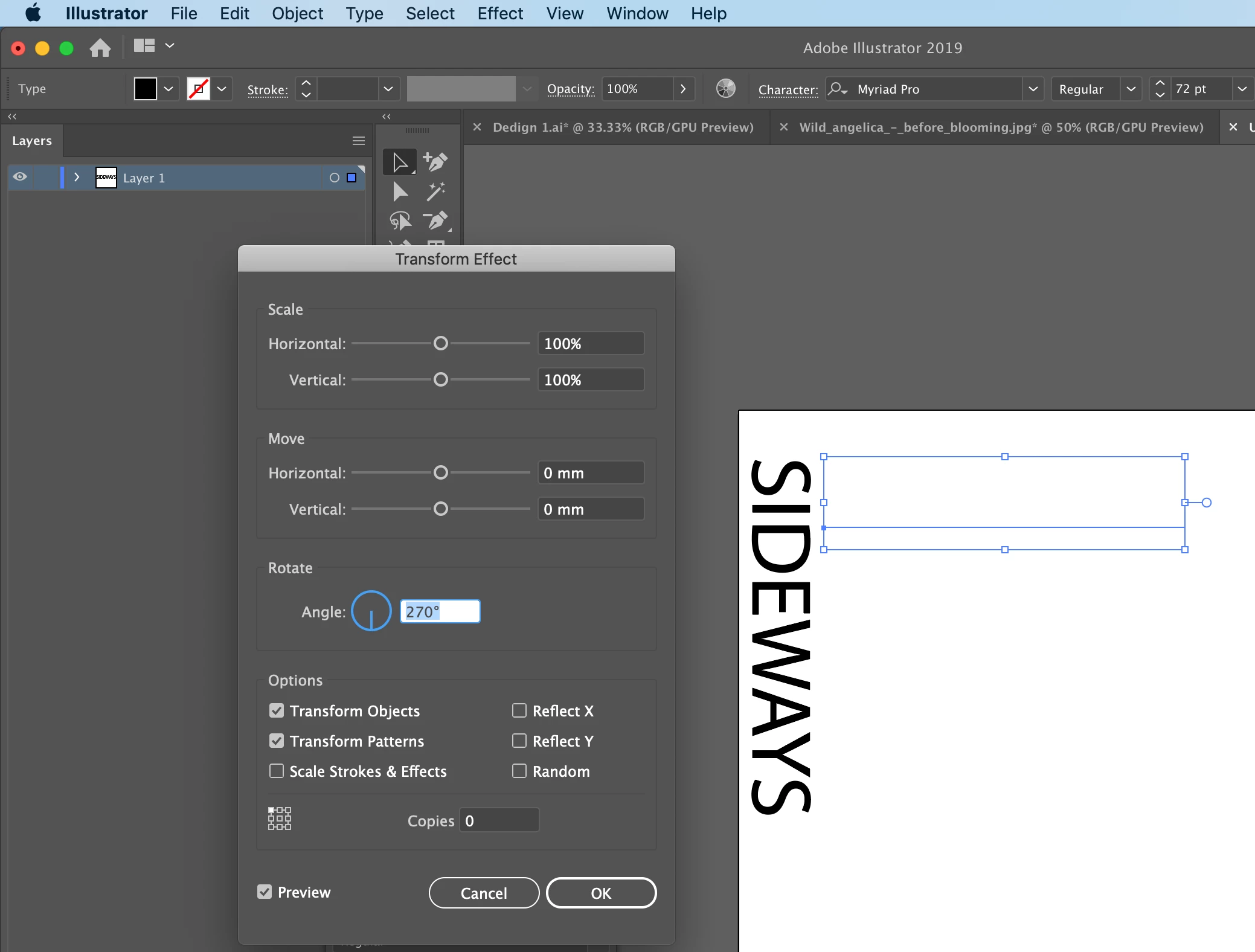Choose the Magic Wand tool
This screenshot has height=952, width=1255.
435,191
